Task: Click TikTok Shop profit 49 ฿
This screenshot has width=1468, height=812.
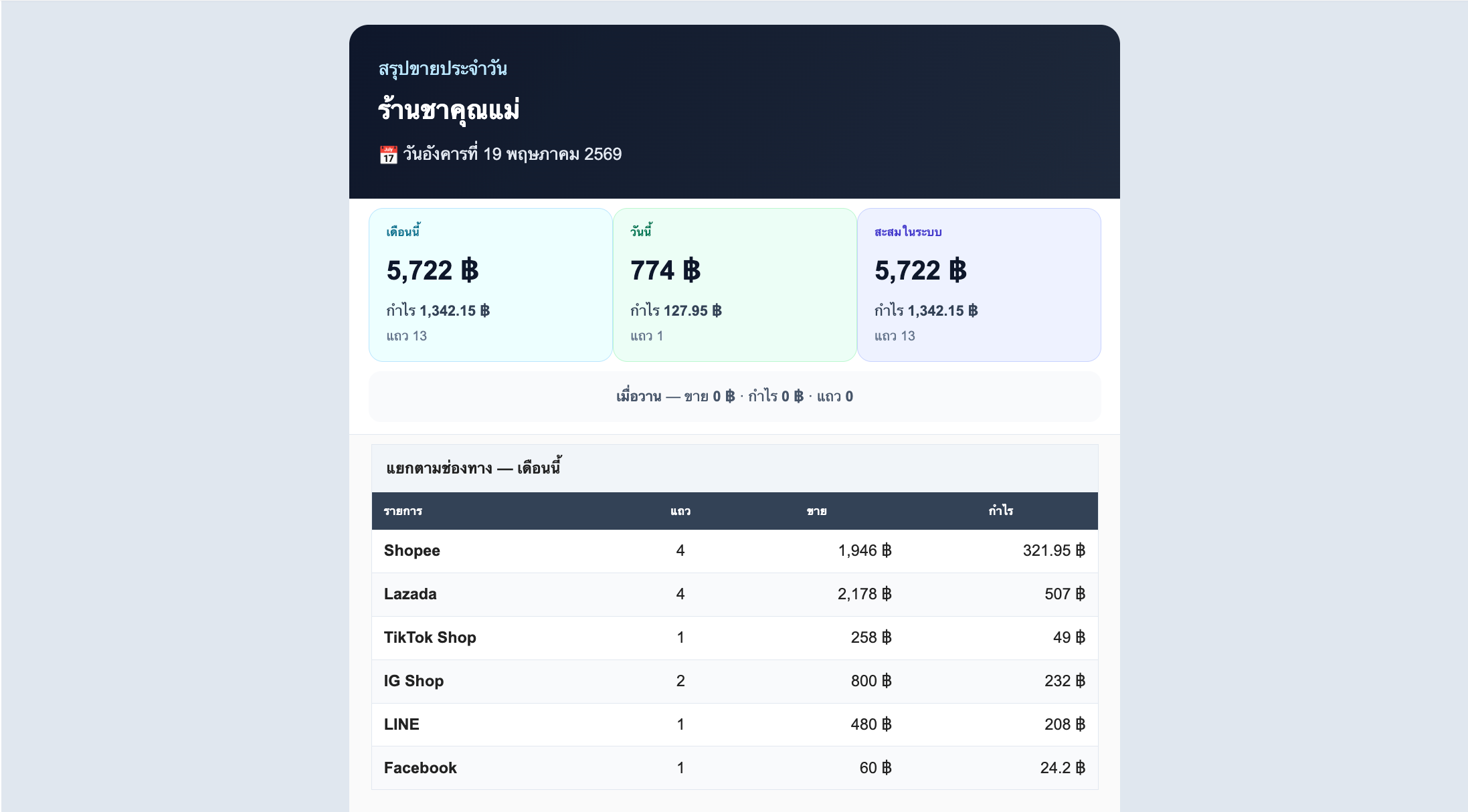Action: click(x=1069, y=637)
